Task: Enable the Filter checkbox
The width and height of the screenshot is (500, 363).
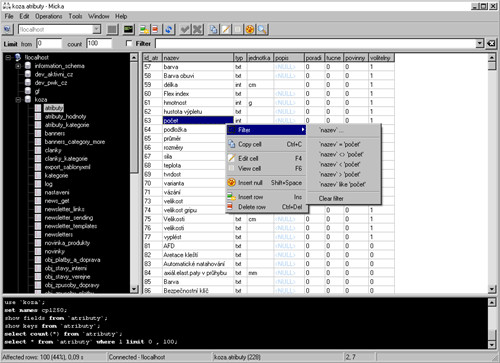Action: pyautogui.click(x=129, y=43)
